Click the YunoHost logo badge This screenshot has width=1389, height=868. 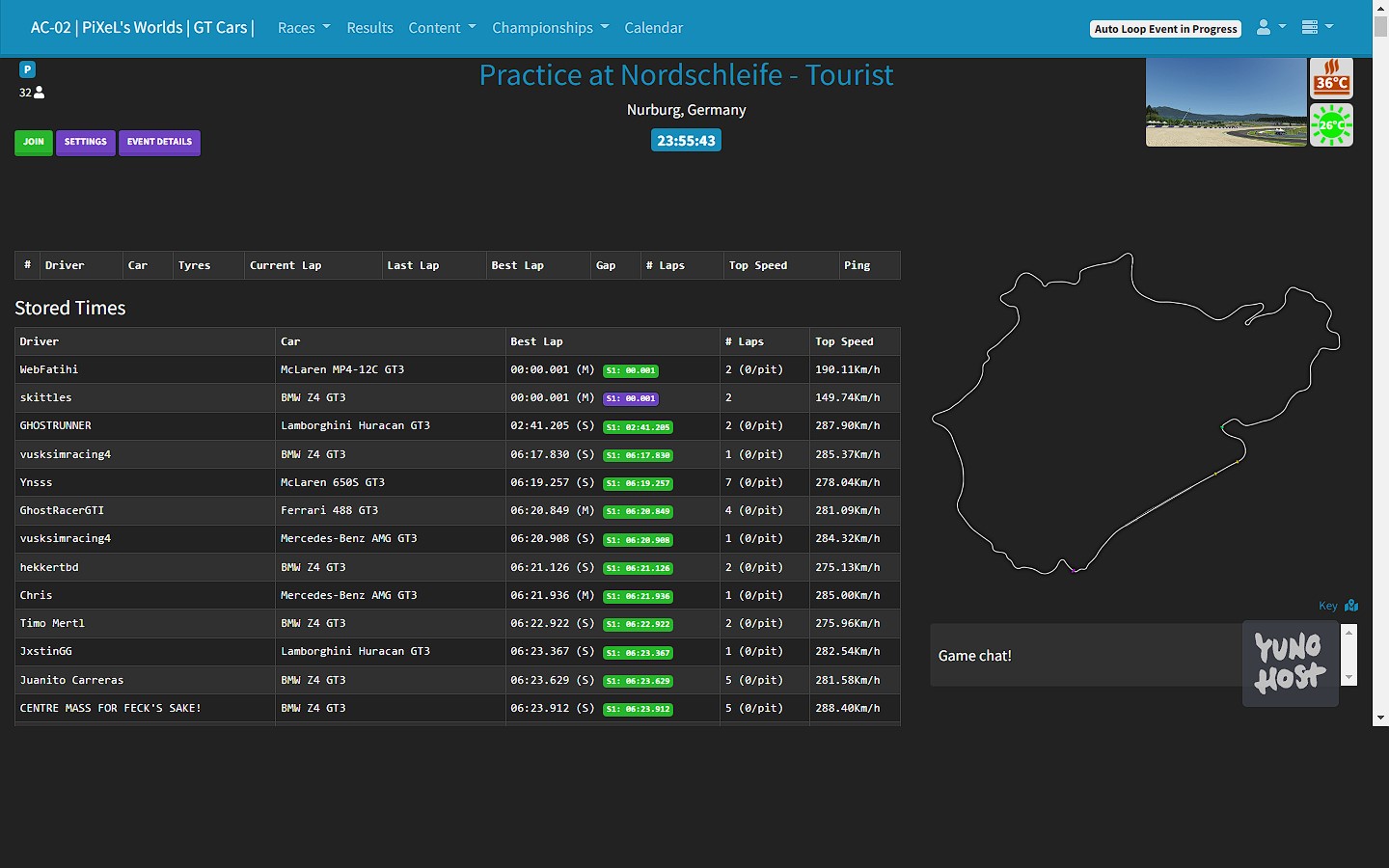click(x=1290, y=664)
